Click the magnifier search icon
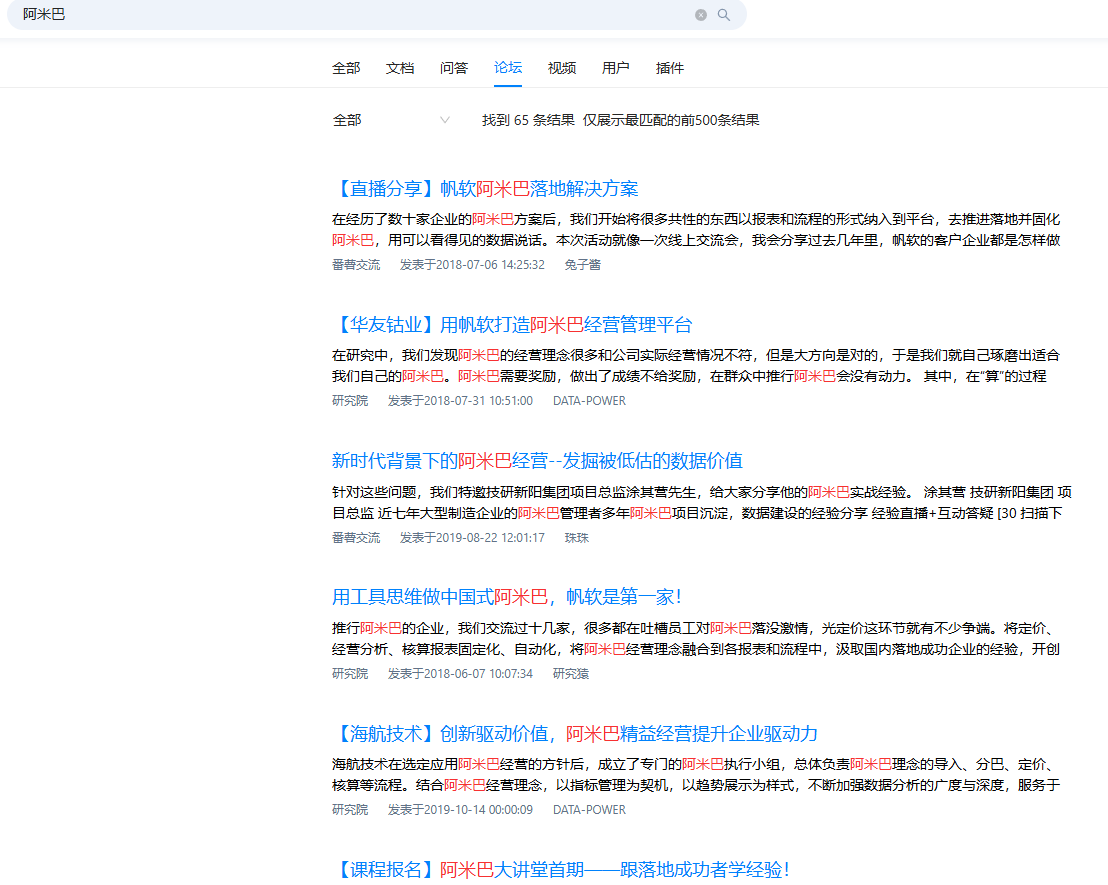This screenshot has width=1108, height=885. [724, 15]
